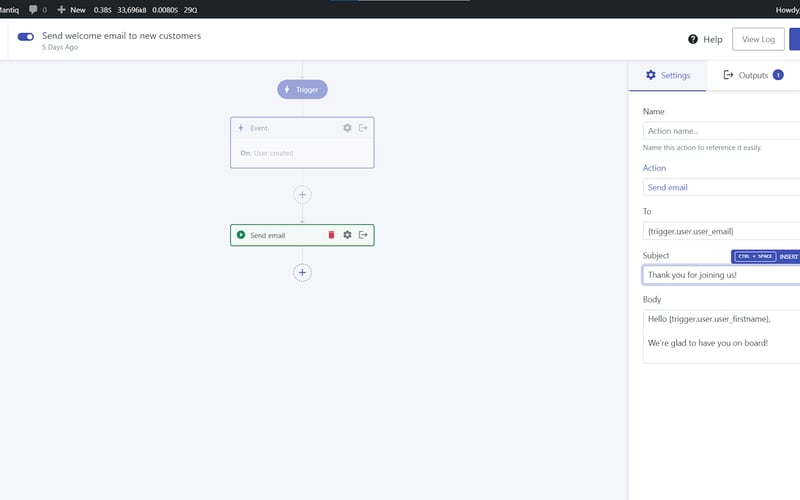The height and width of the screenshot is (500, 800).
Task: Open comments icon in admin bar
Action: [33, 10]
